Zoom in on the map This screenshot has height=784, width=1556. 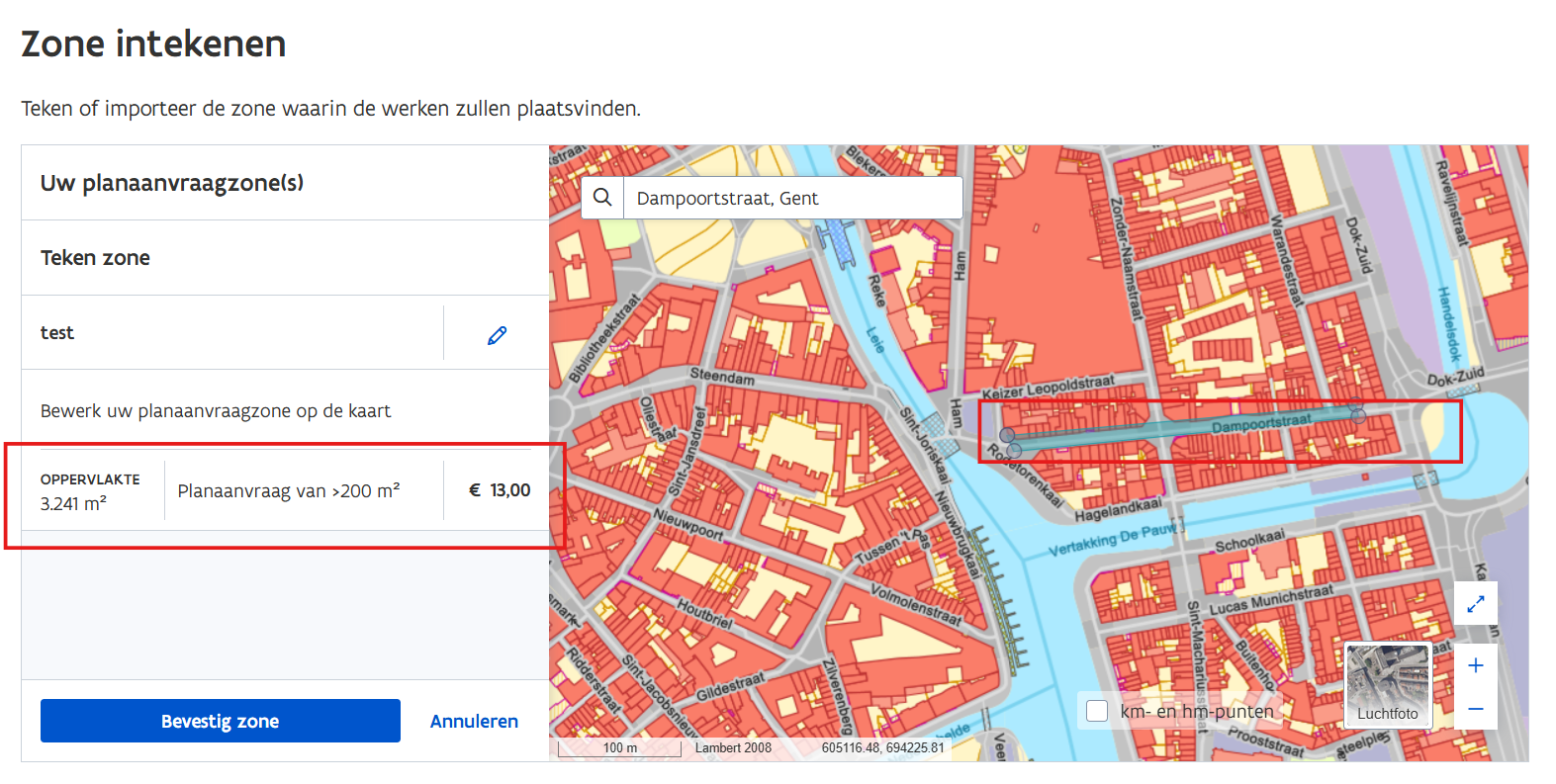point(1475,665)
